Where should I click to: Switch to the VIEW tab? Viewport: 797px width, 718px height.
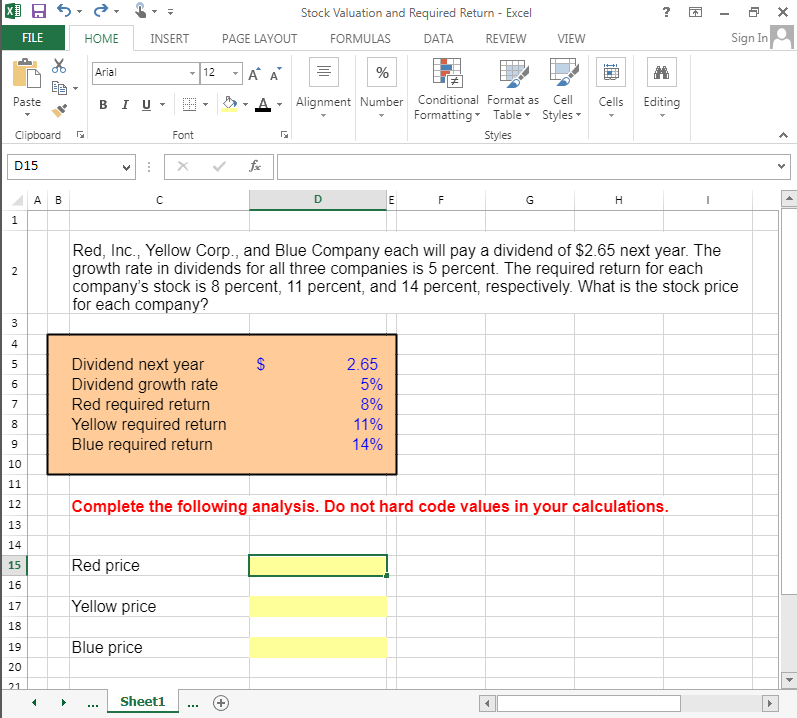point(571,39)
